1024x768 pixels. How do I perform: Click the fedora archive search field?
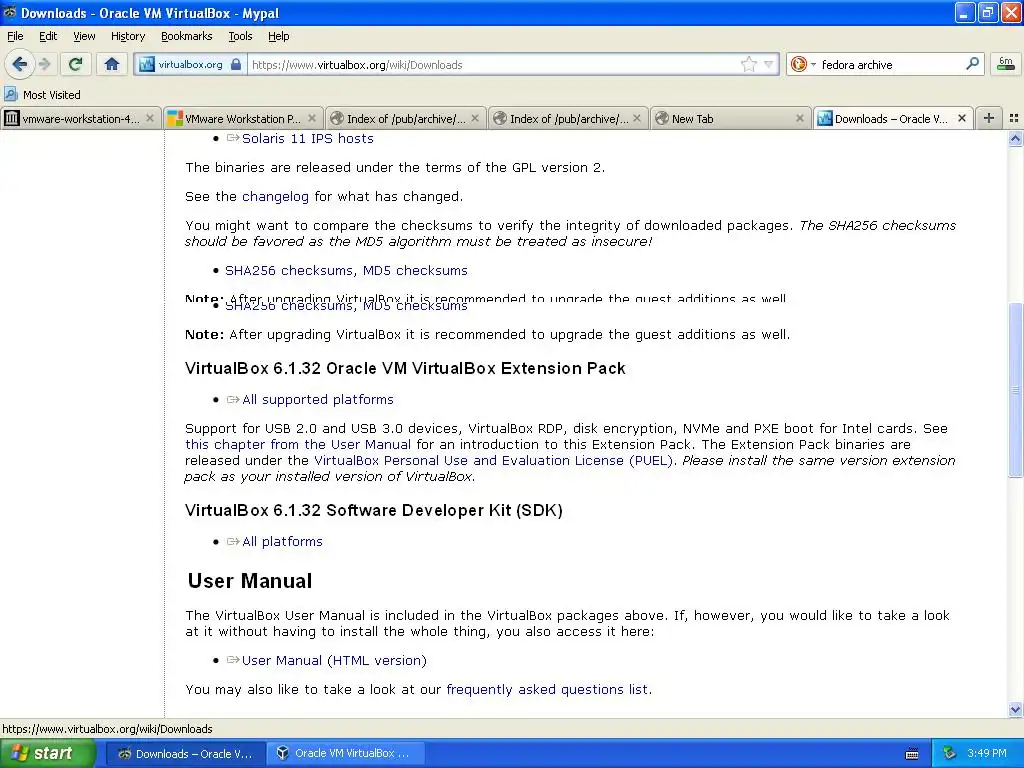click(891, 65)
